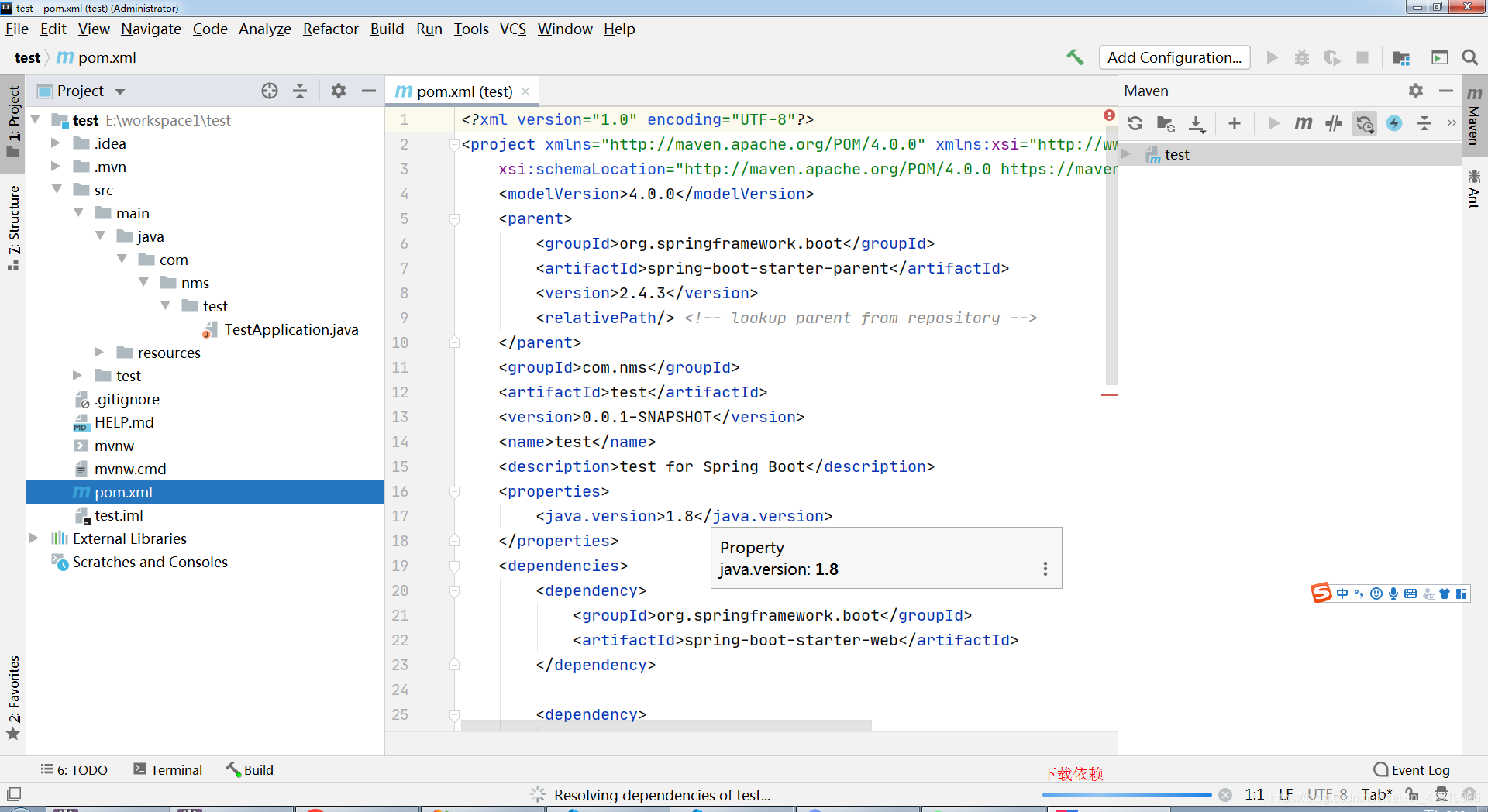
Task: Cancel the dependency resolving with the x icon
Action: 1225,795
